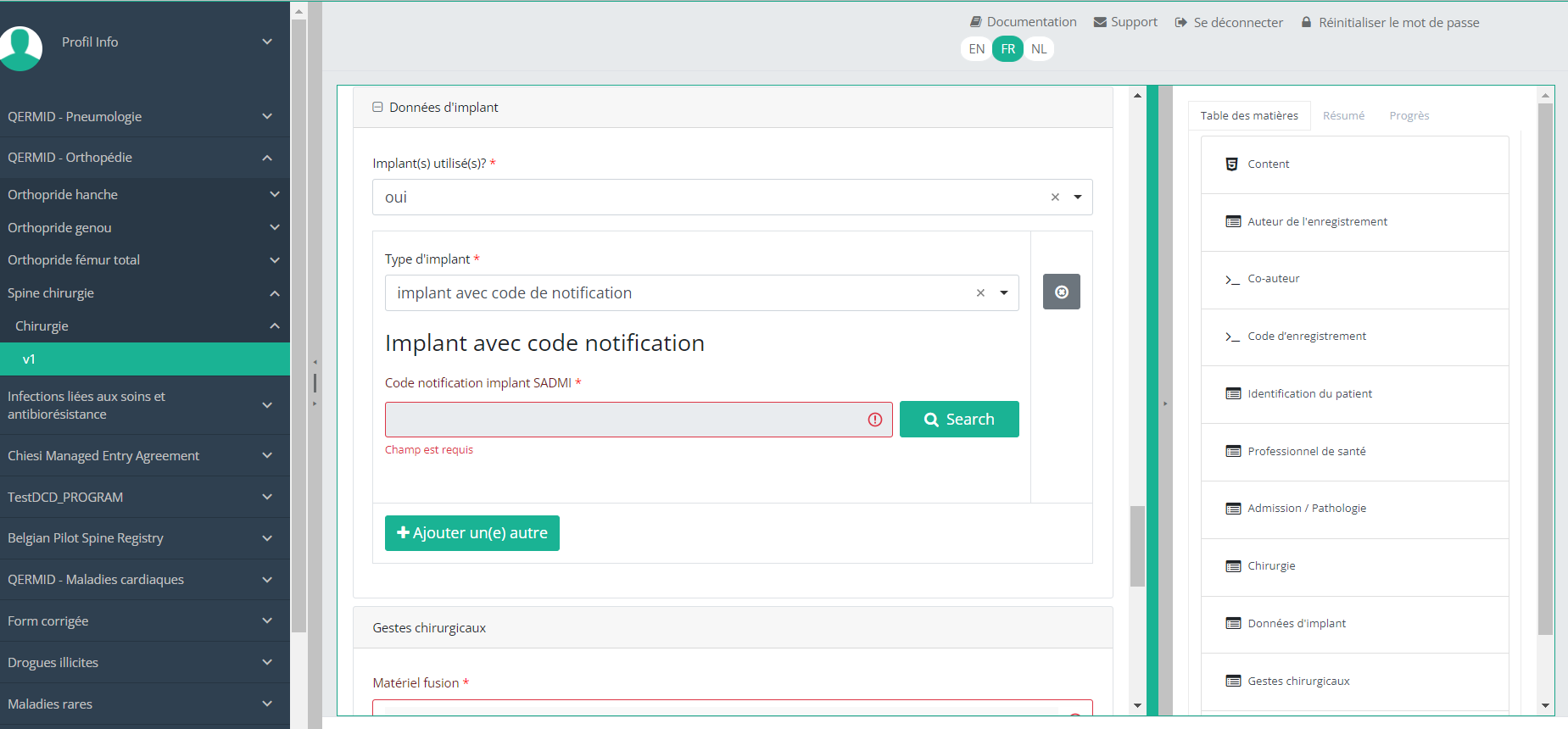Switch language to EN
Viewport: 1568px width, 729px height.
coord(976,49)
